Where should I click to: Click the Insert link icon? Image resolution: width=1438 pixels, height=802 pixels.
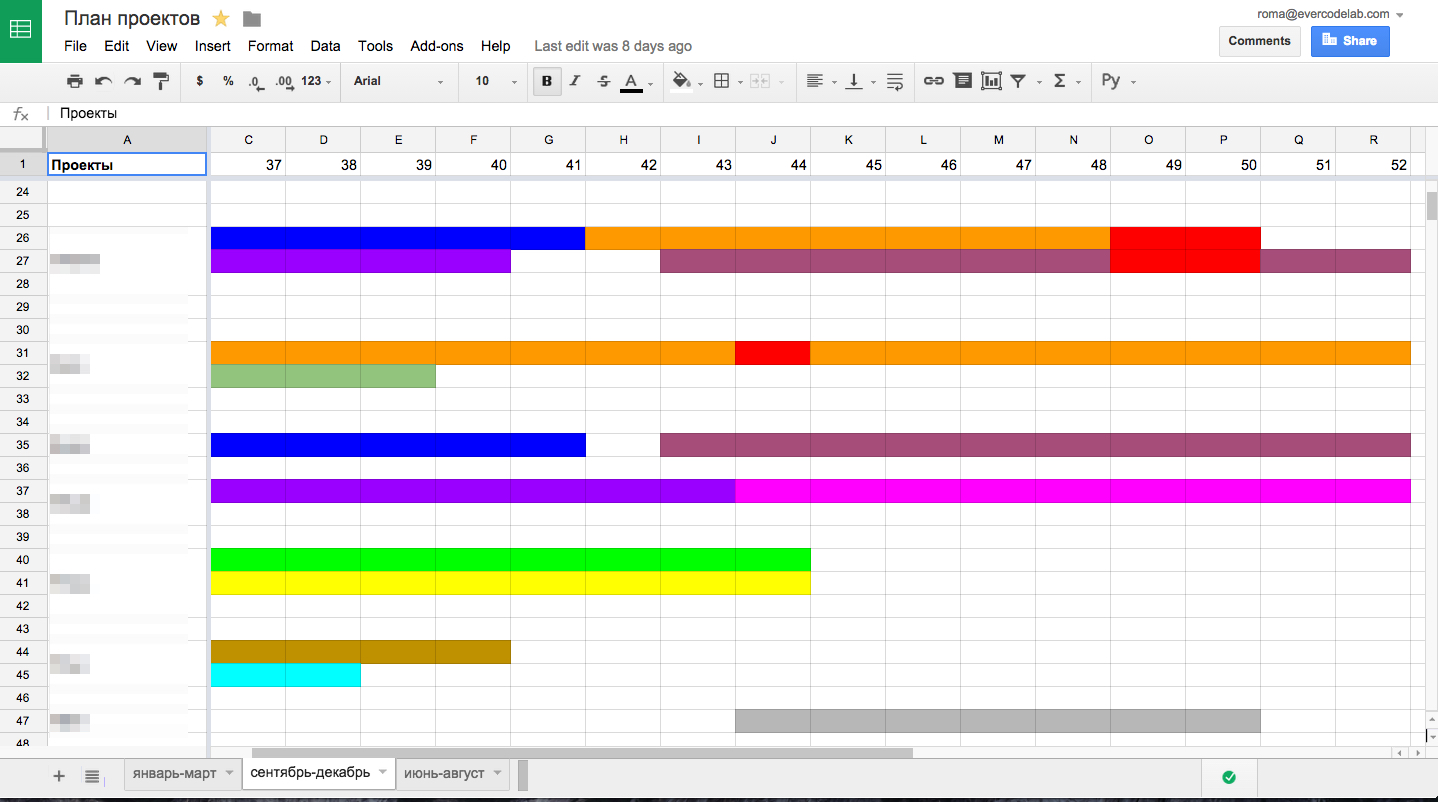click(x=933, y=81)
